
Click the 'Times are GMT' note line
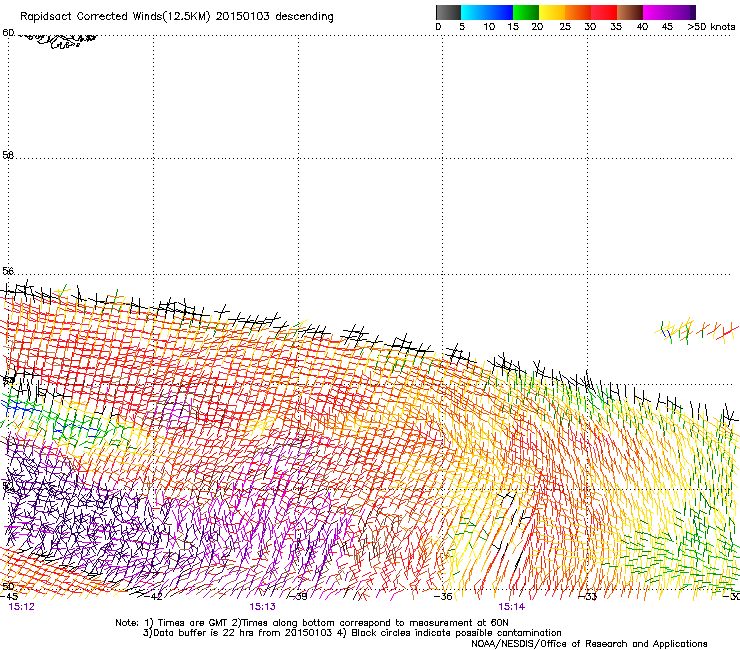click(312, 623)
